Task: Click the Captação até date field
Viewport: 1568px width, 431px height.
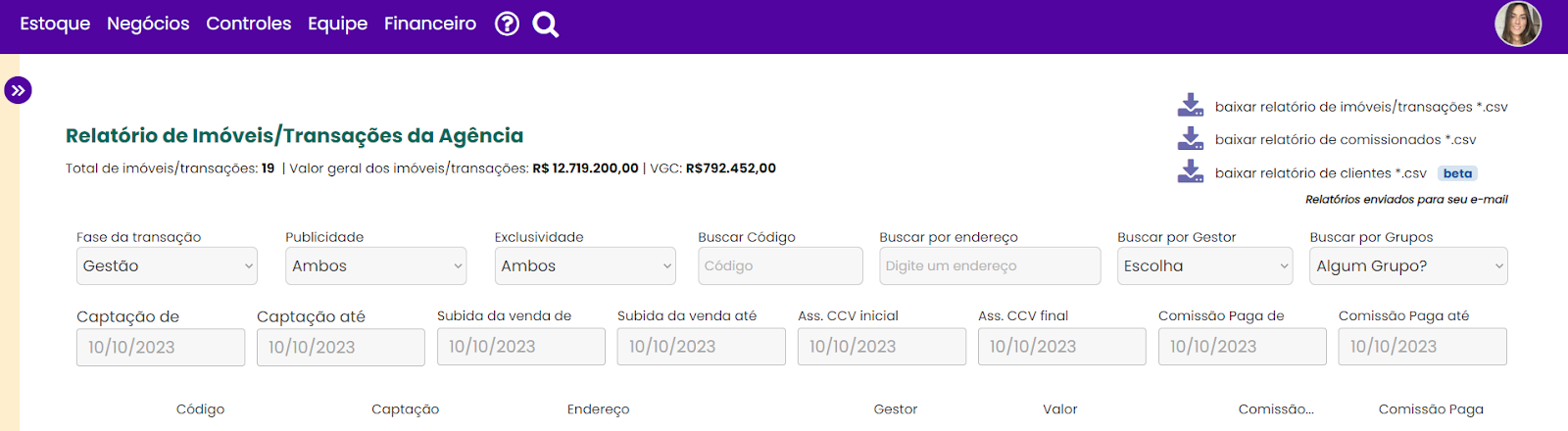Action: [x=341, y=347]
